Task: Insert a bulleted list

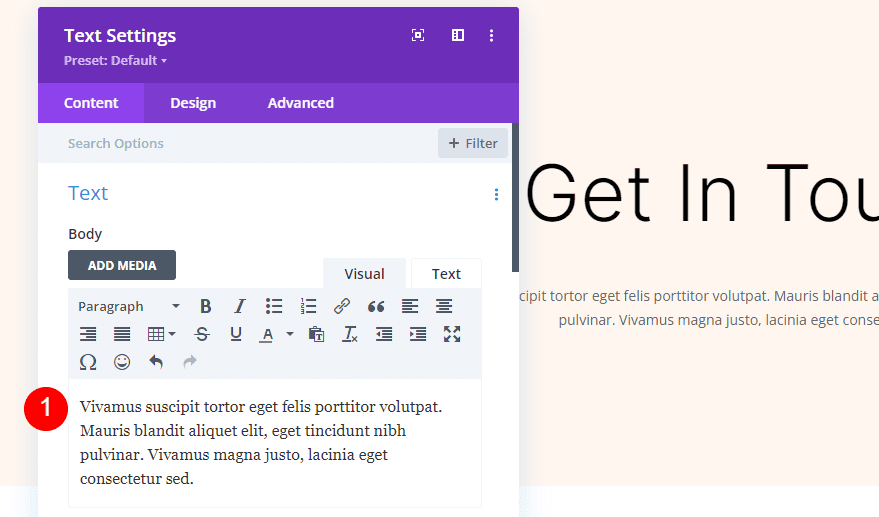Action: [x=274, y=306]
